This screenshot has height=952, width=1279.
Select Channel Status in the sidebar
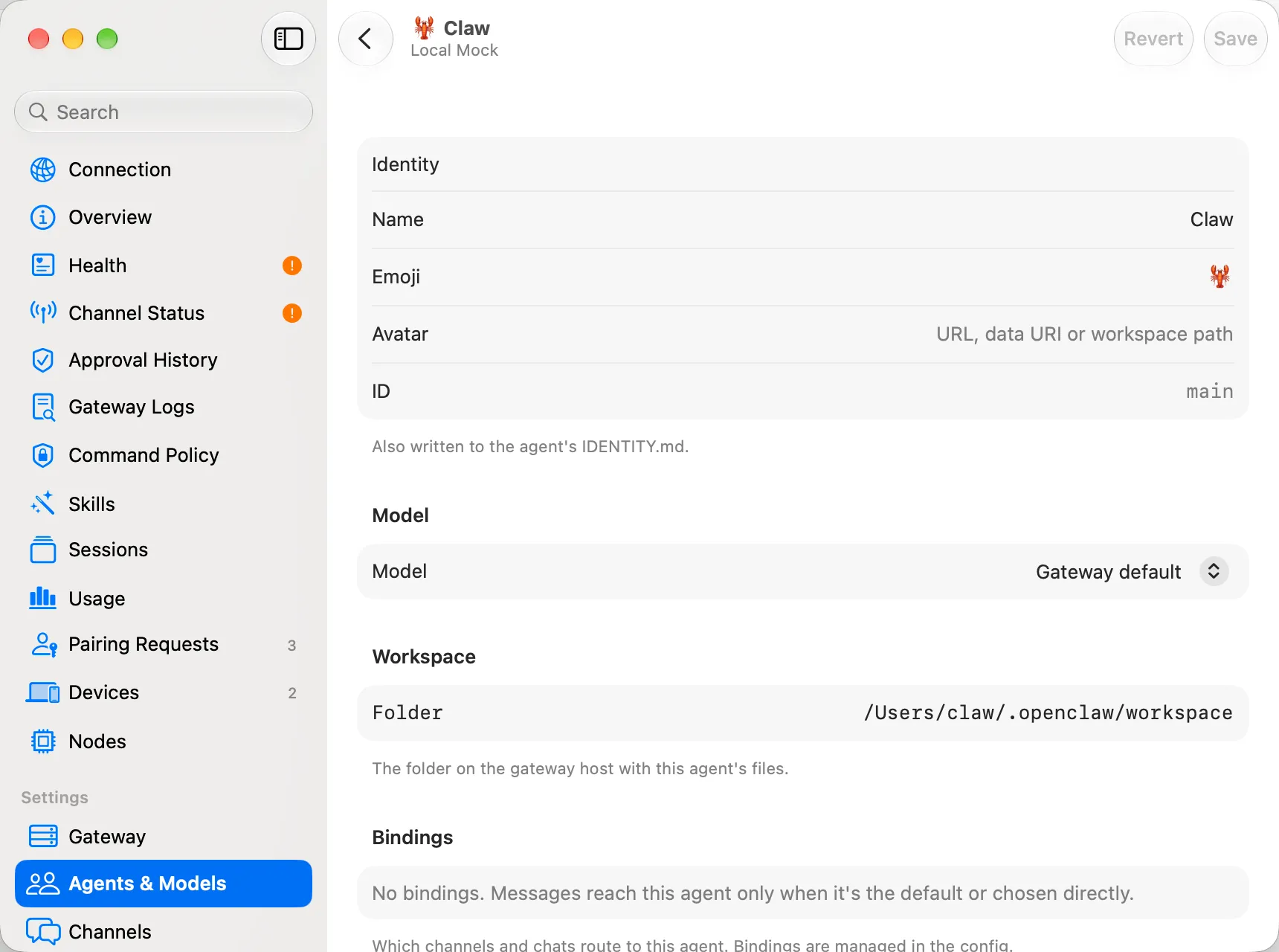pos(164,313)
